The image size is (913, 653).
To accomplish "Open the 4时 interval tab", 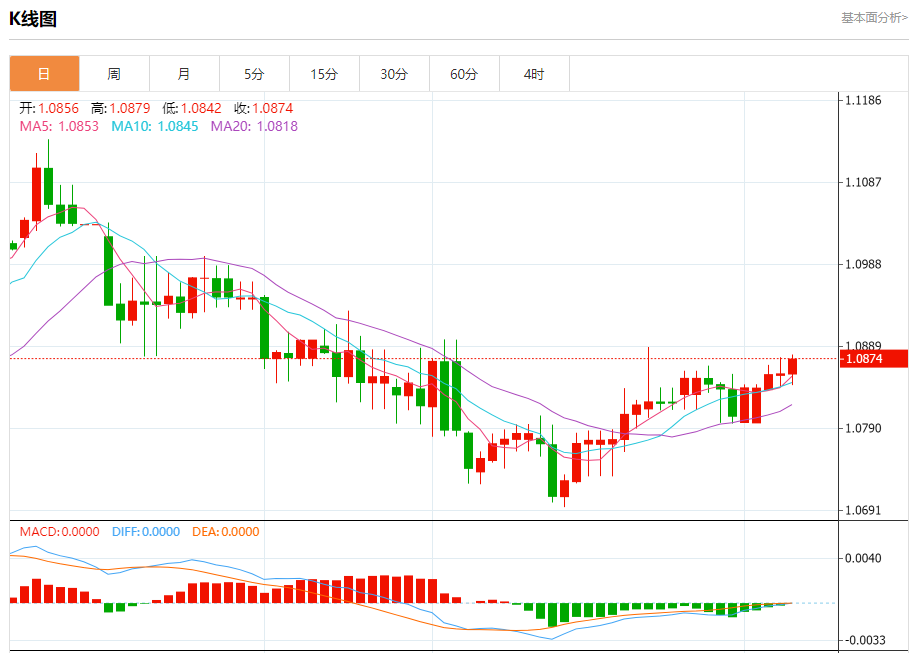I will tap(534, 74).
